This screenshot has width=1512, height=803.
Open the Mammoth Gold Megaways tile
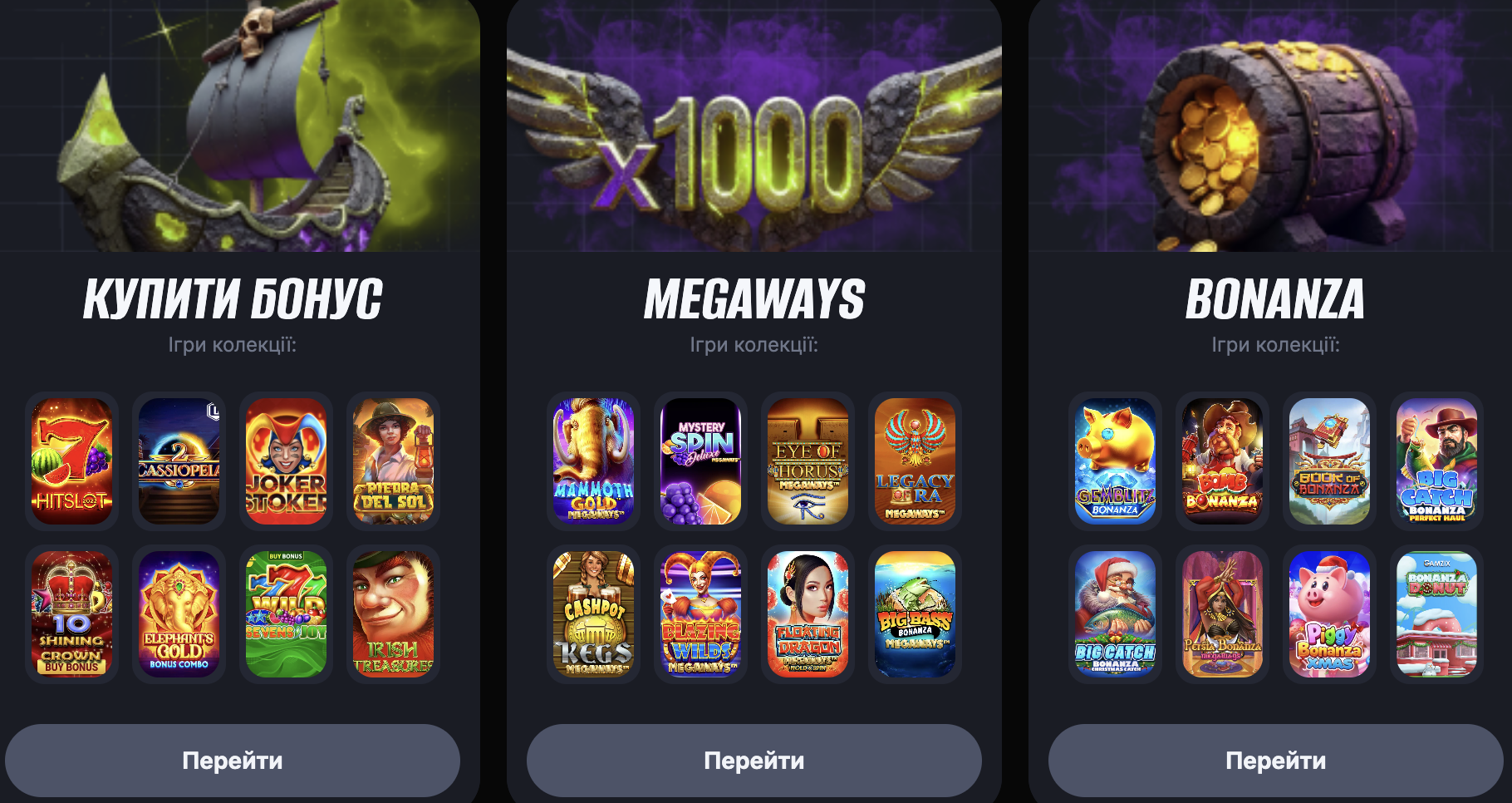click(x=593, y=461)
